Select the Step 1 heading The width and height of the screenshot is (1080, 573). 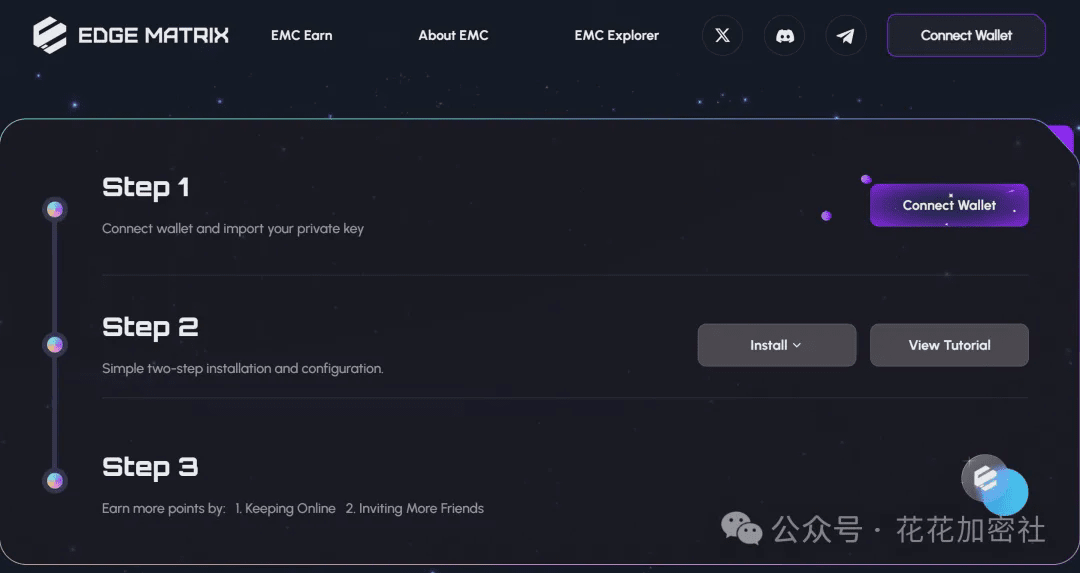[x=145, y=187]
